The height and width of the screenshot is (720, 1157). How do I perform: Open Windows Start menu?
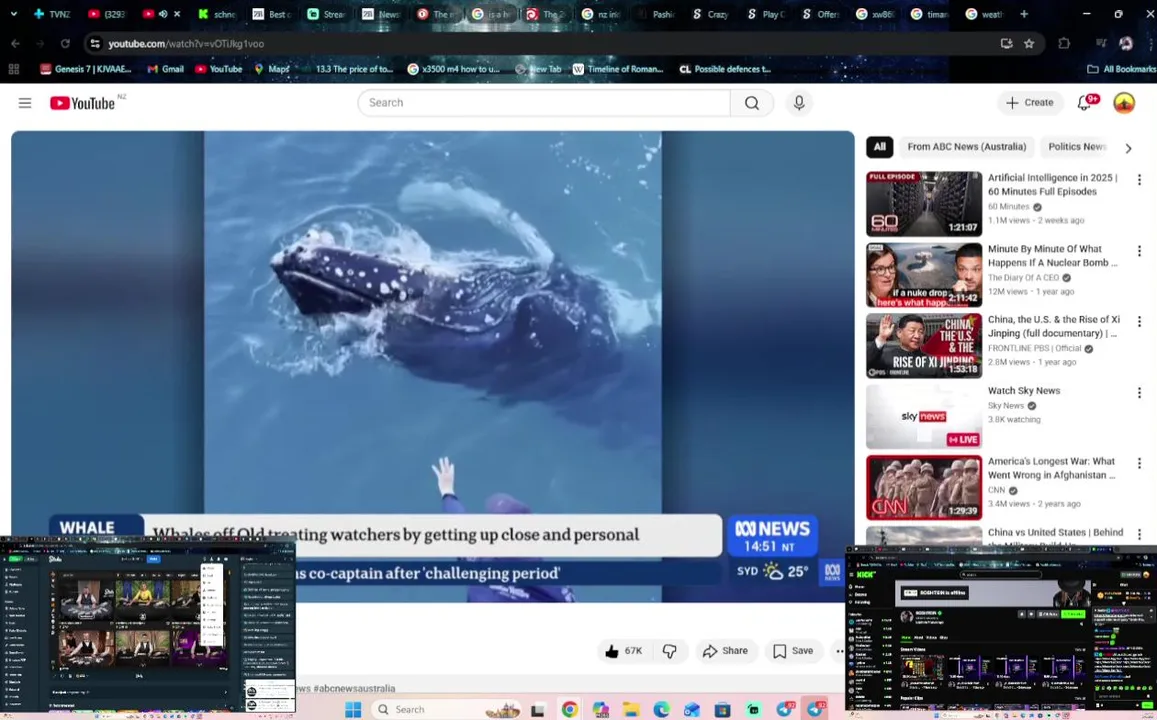click(x=353, y=709)
